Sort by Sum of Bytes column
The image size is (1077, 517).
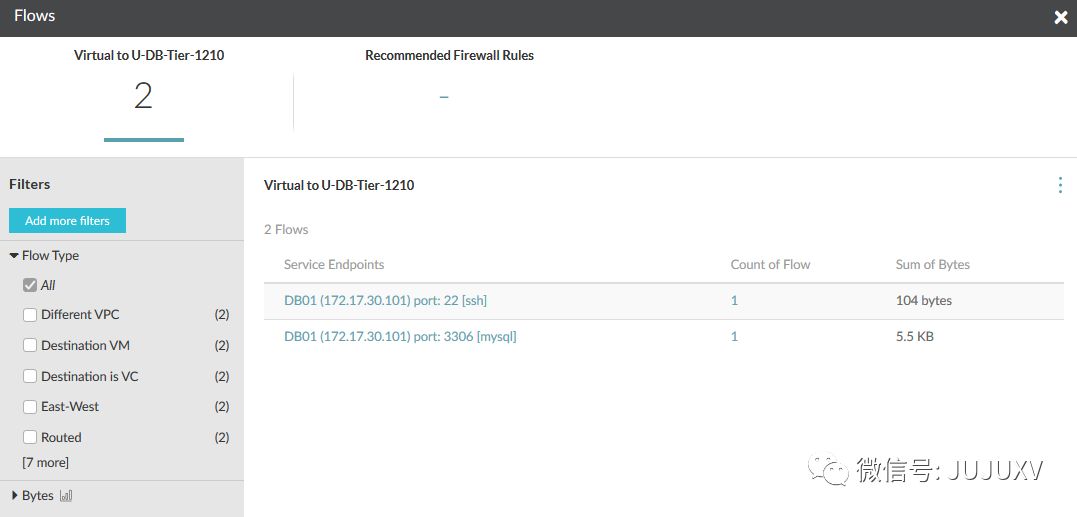click(x=932, y=265)
